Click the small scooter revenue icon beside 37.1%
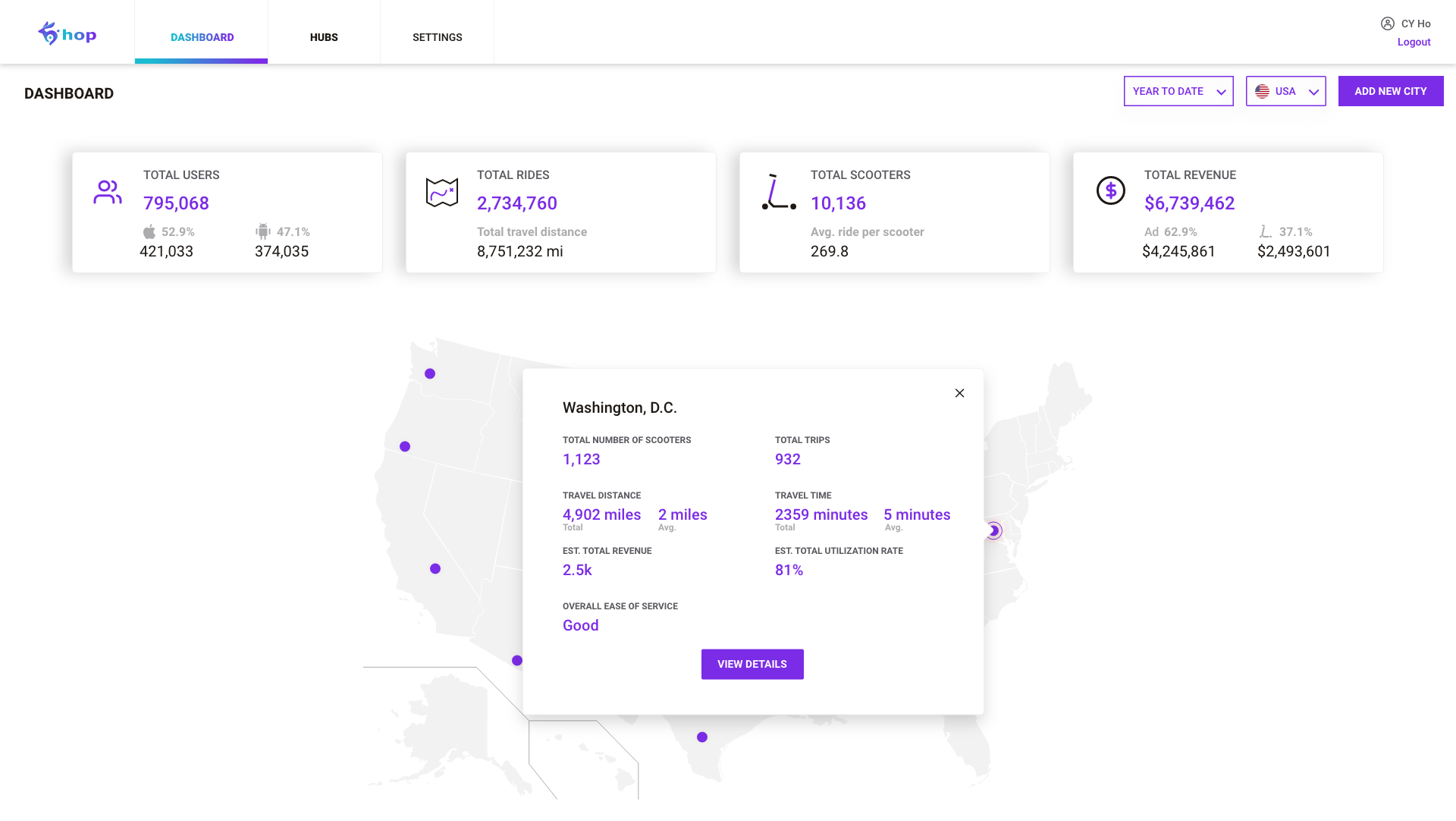1456x821 pixels. pos(1266,231)
